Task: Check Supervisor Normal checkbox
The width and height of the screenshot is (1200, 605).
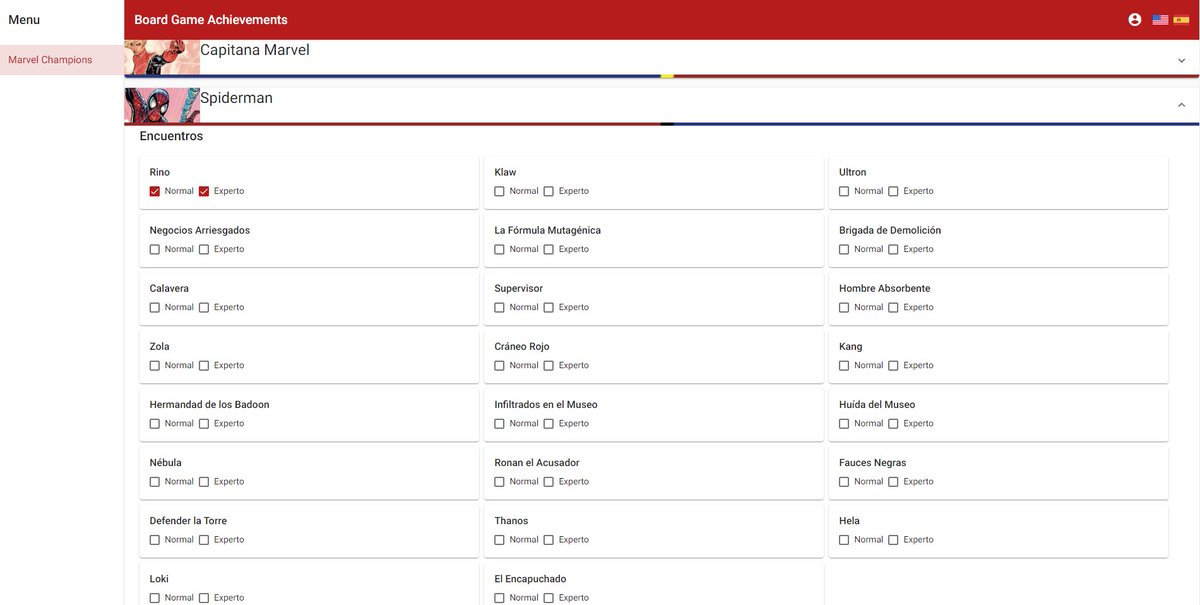Action: tap(499, 307)
